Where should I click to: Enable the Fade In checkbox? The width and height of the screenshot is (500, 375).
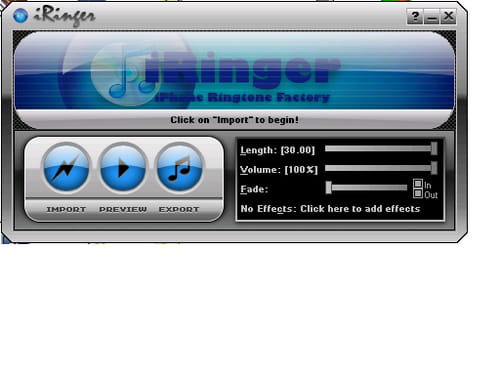pos(418,184)
